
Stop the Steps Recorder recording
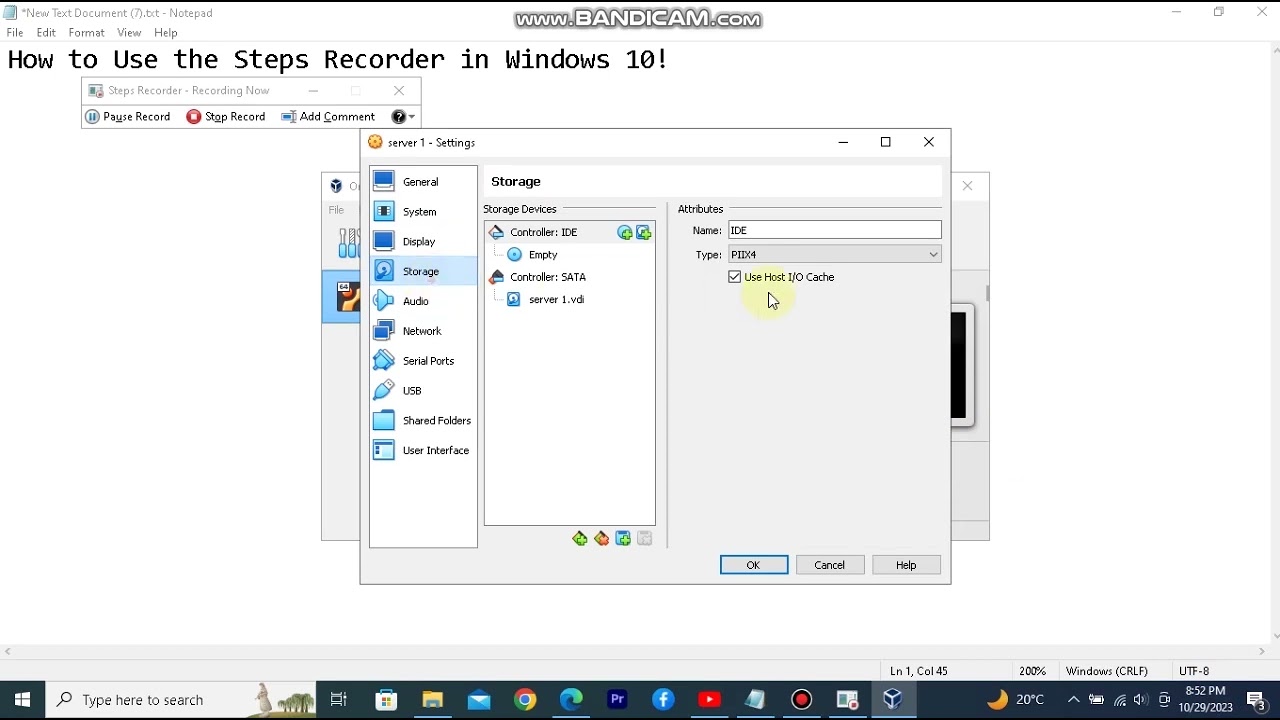coord(226,117)
